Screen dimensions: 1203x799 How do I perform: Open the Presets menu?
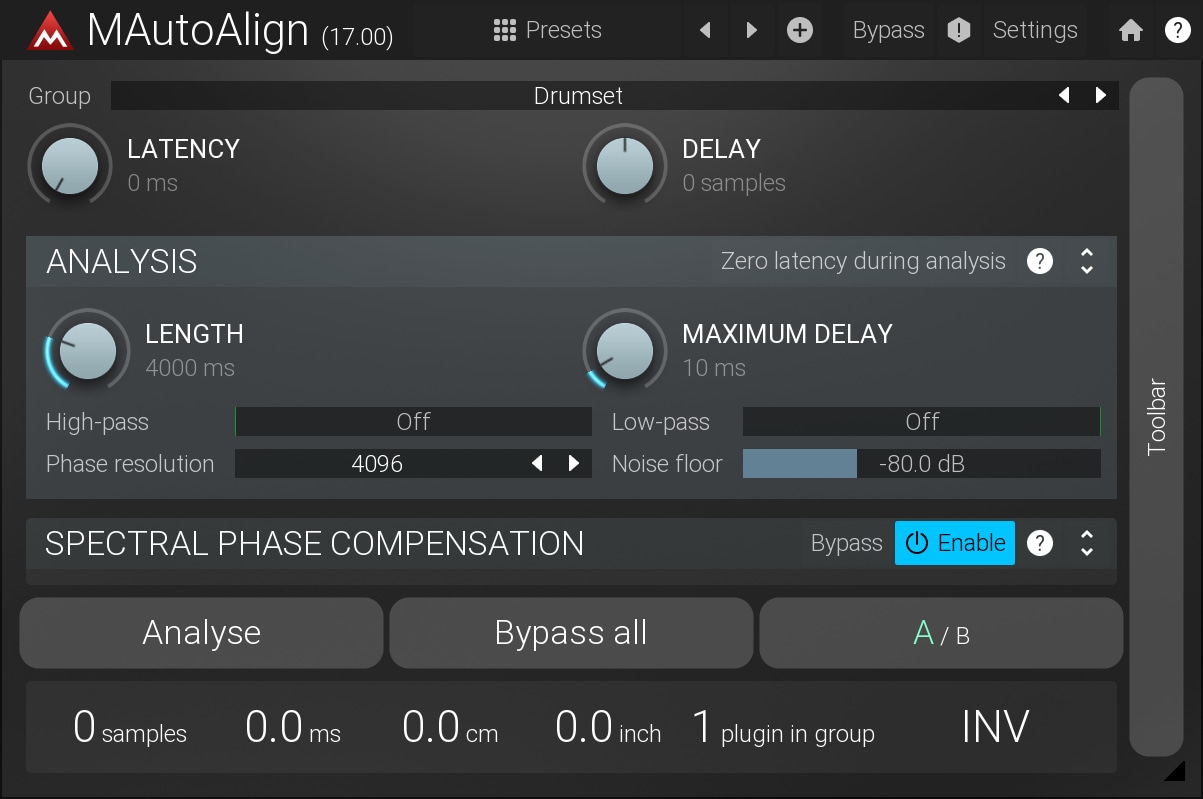[x=548, y=31]
